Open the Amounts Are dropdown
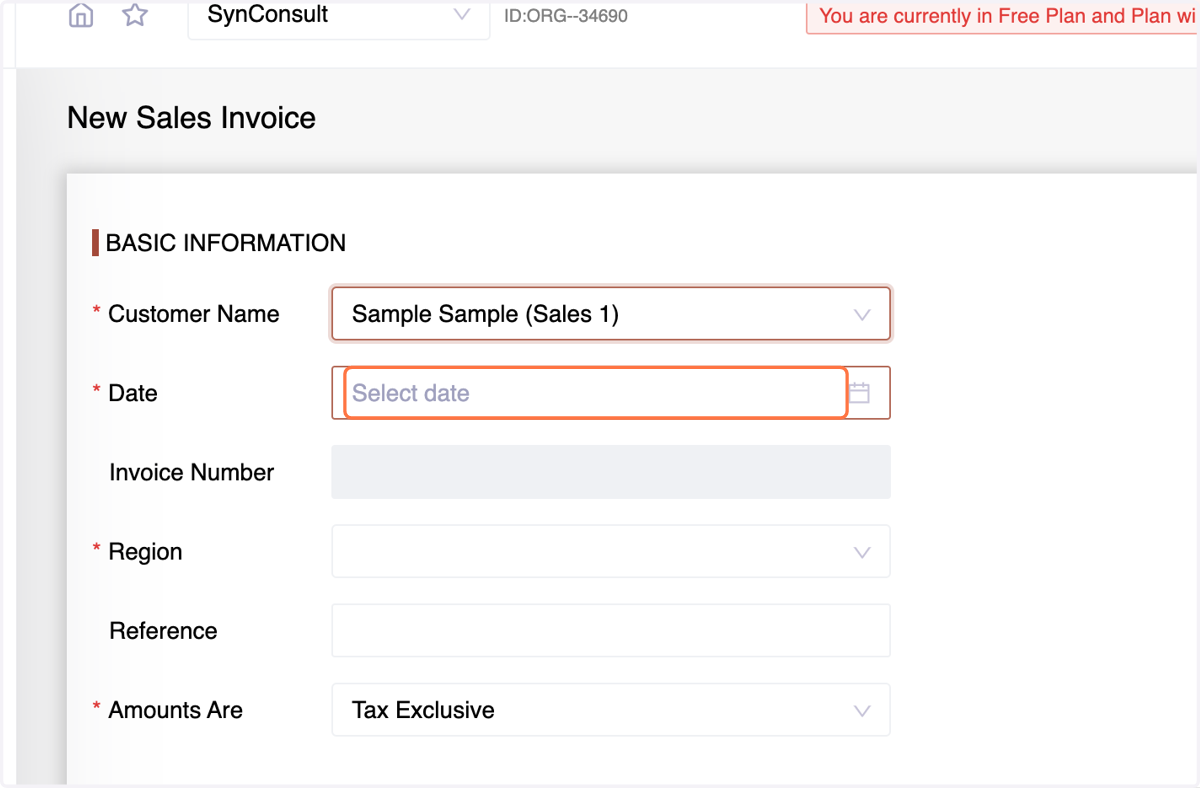1200x788 pixels. tap(611, 710)
